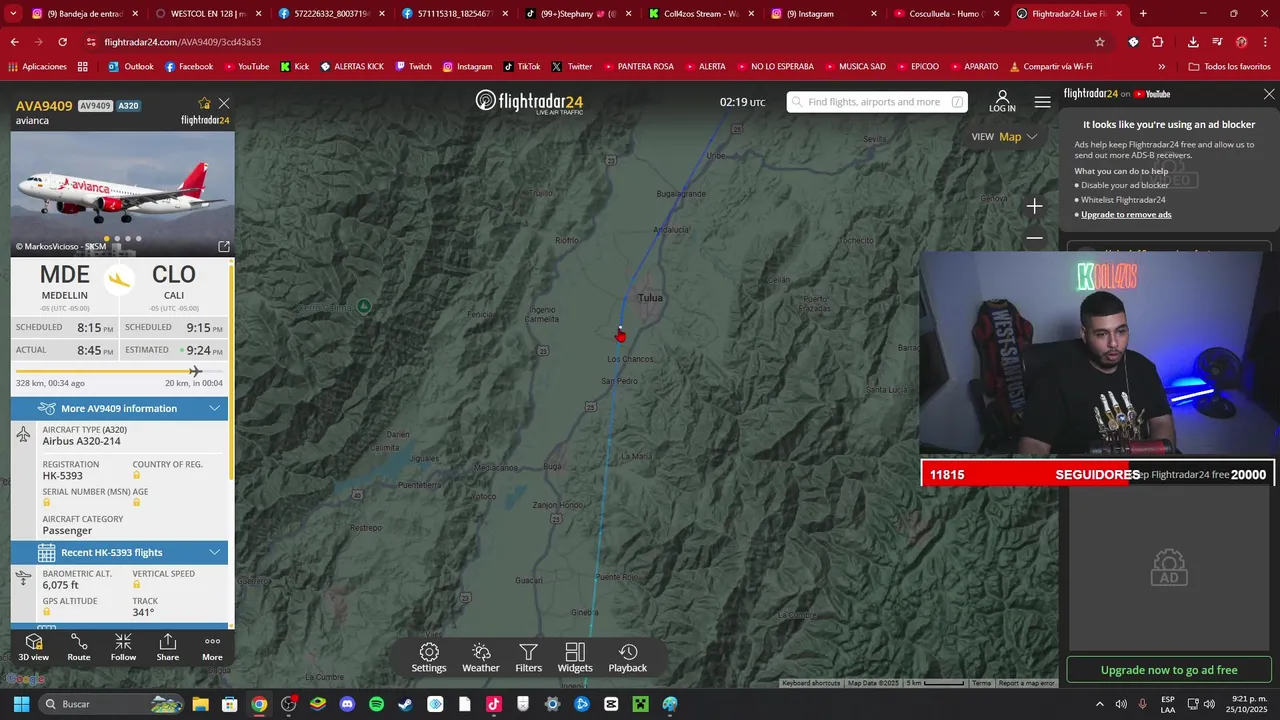Open the Weather layer options
The height and width of the screenshot is (720, 1280).
point(481,658)
